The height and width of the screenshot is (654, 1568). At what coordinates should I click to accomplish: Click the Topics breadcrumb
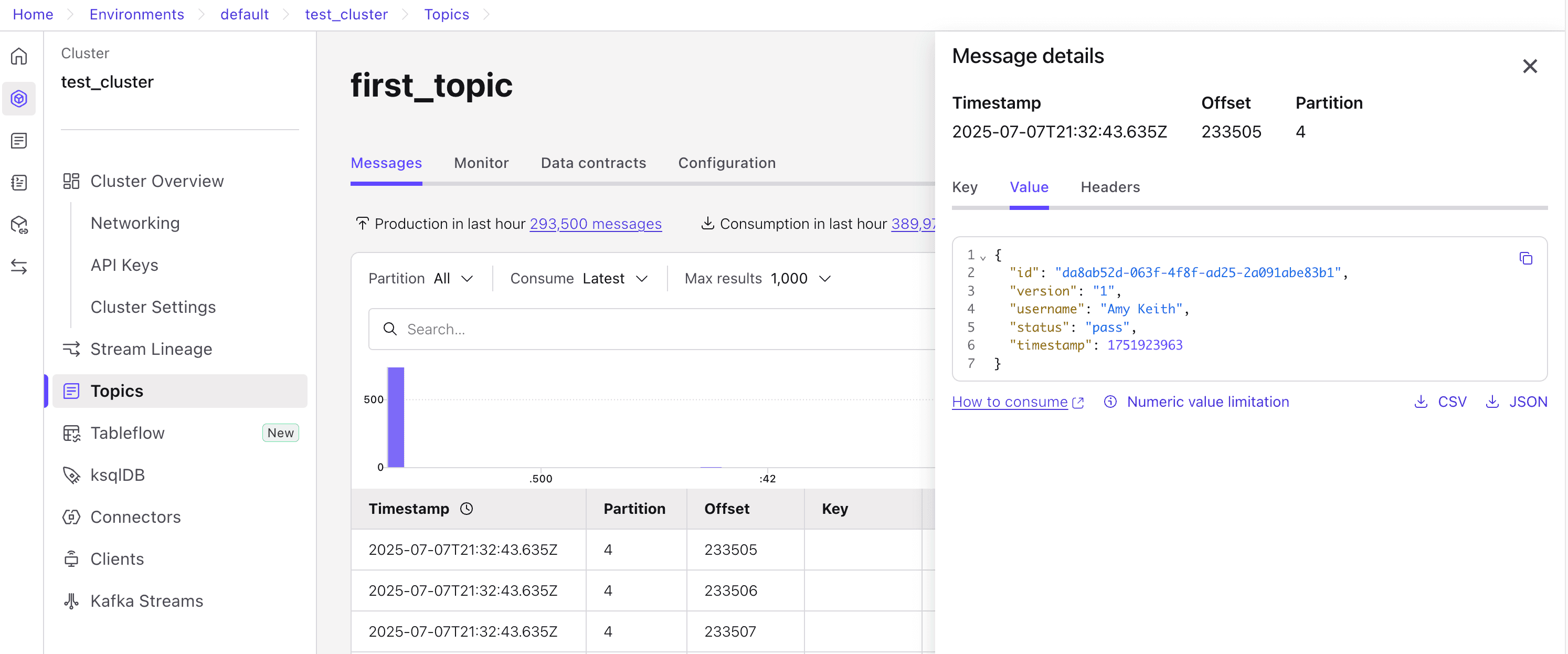click(x=446, y=14)
